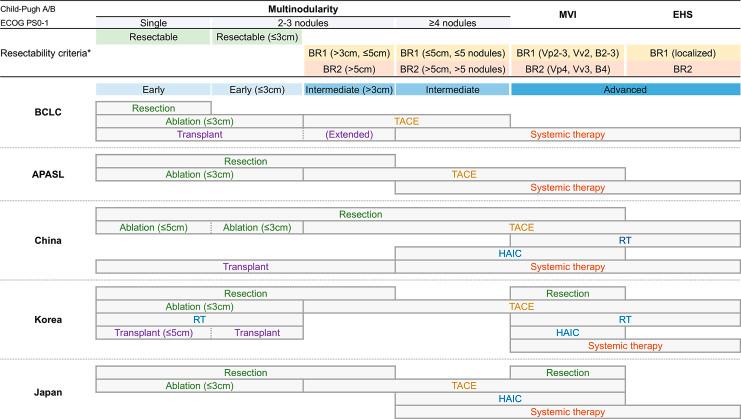Viewport: 741px width, 419px height.
Task: Select the Advanced stage blue bar
Action: [x=625, y=90]
